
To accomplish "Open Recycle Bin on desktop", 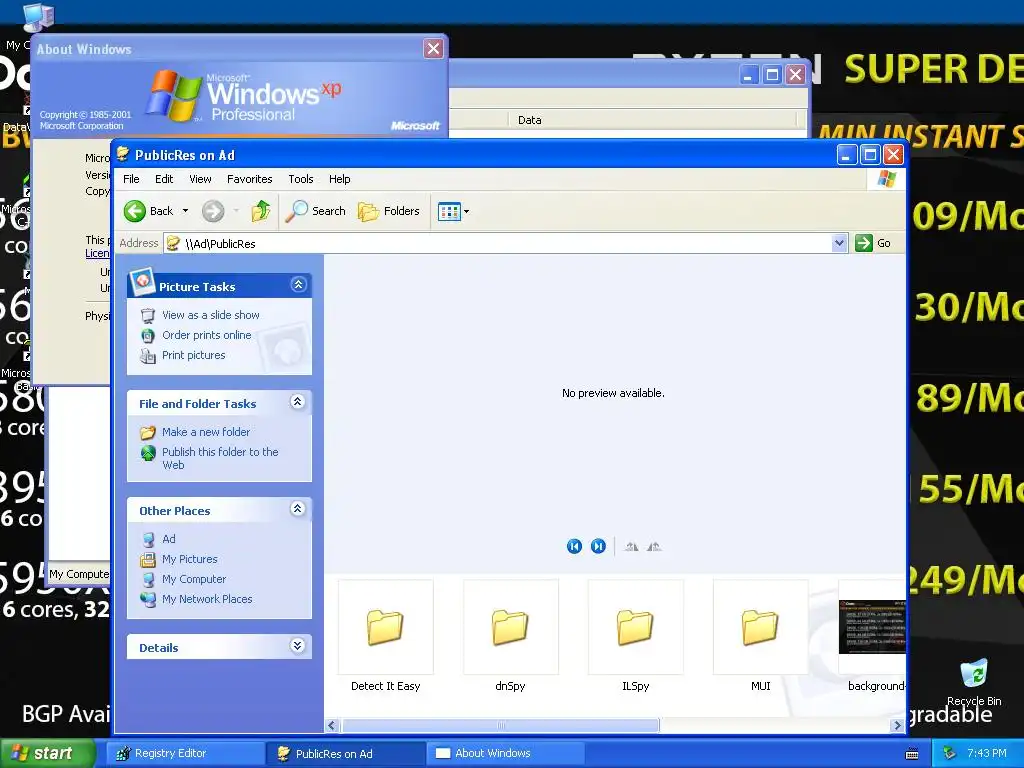I will 974,682.
